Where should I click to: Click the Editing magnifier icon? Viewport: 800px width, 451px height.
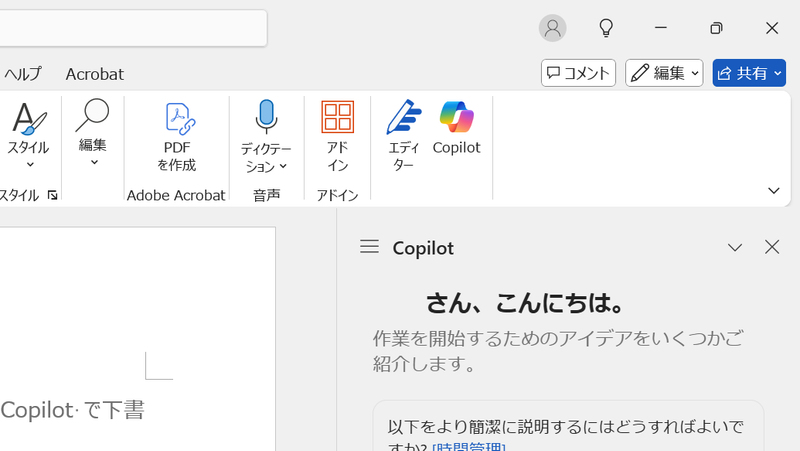pyautogui.click(x=92, y=115)
